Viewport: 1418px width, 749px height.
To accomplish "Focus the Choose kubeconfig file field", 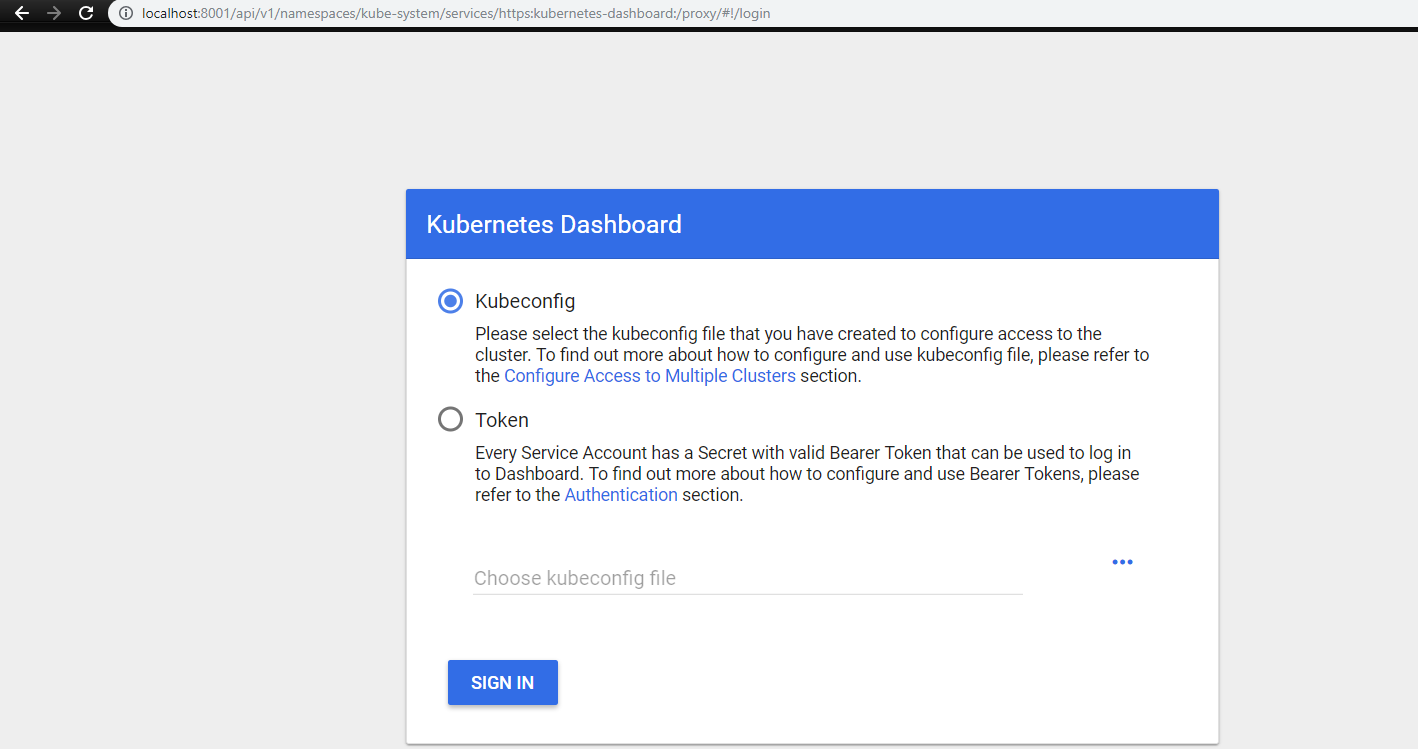I will point(748,578).
